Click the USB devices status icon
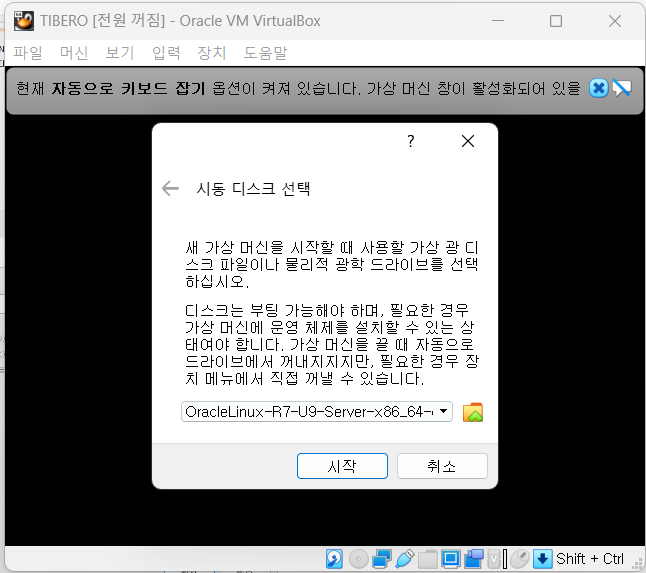 pyautogui.click(x=405, y=559)
